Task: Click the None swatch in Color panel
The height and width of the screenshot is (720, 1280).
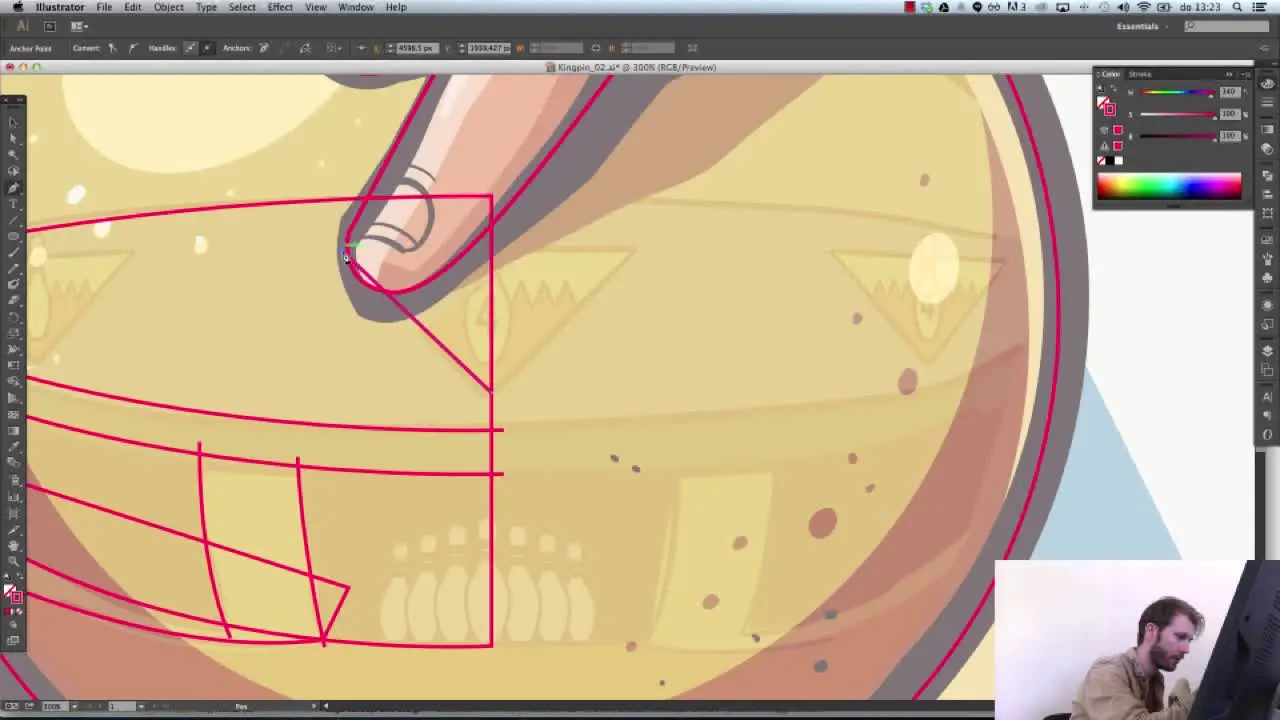Action: click(1102, 161)
